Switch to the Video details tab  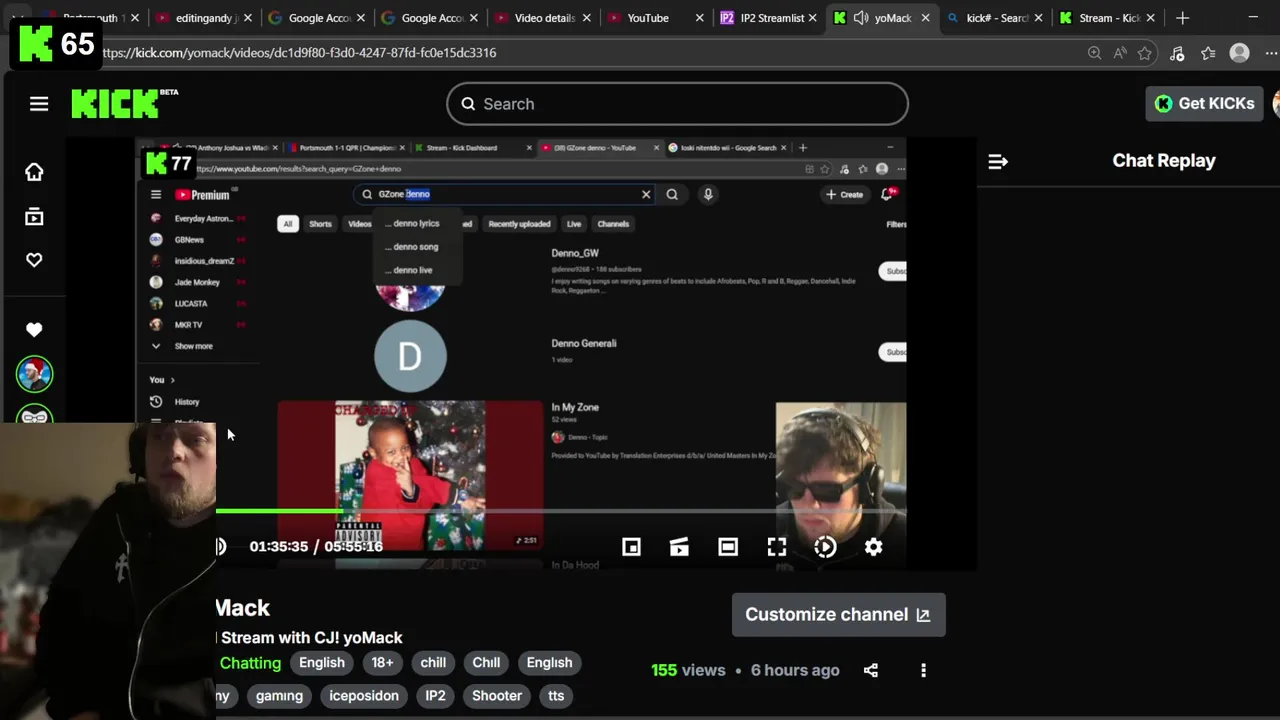coord(544,18)
